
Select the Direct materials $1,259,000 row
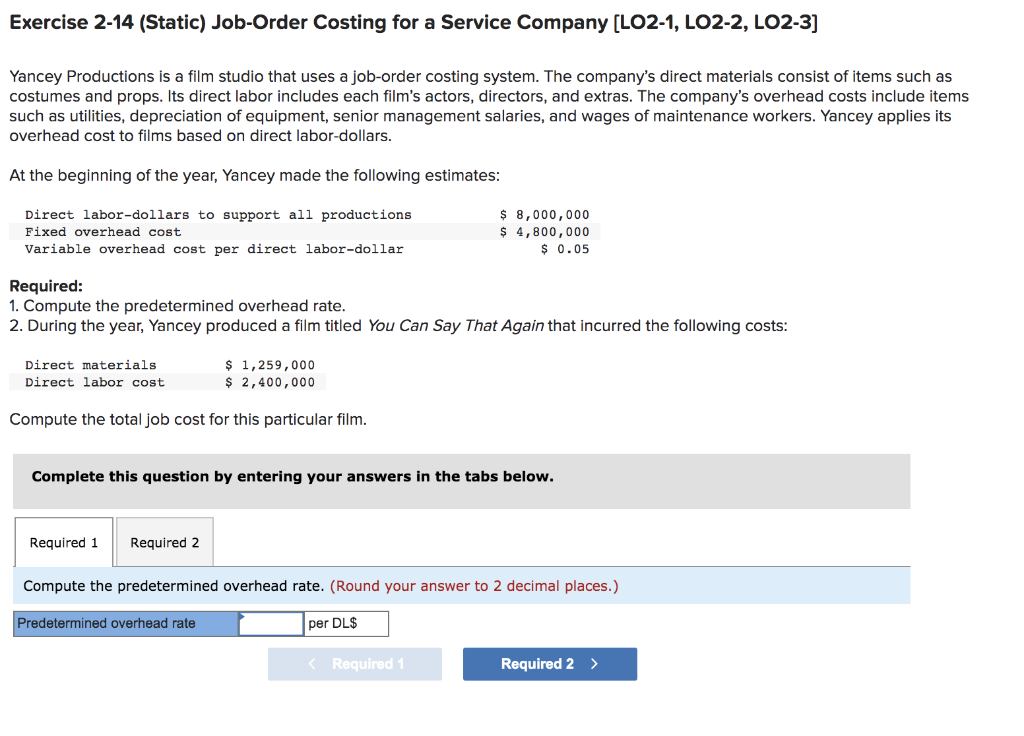[x=170, y=364]
